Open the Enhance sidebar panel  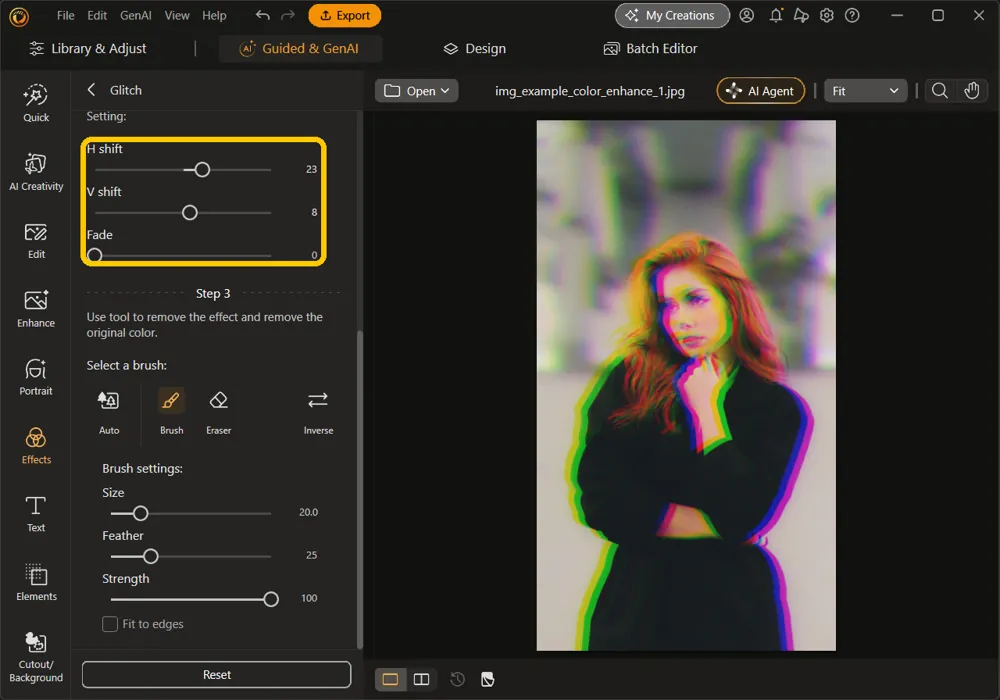(x=36, y=309)
